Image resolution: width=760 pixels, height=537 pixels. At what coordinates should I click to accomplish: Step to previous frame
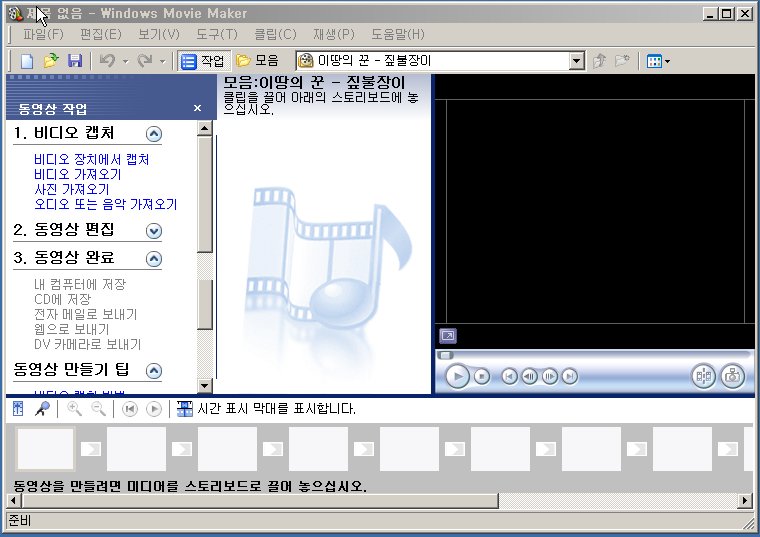pyautogui.click(x=529, y=377)
